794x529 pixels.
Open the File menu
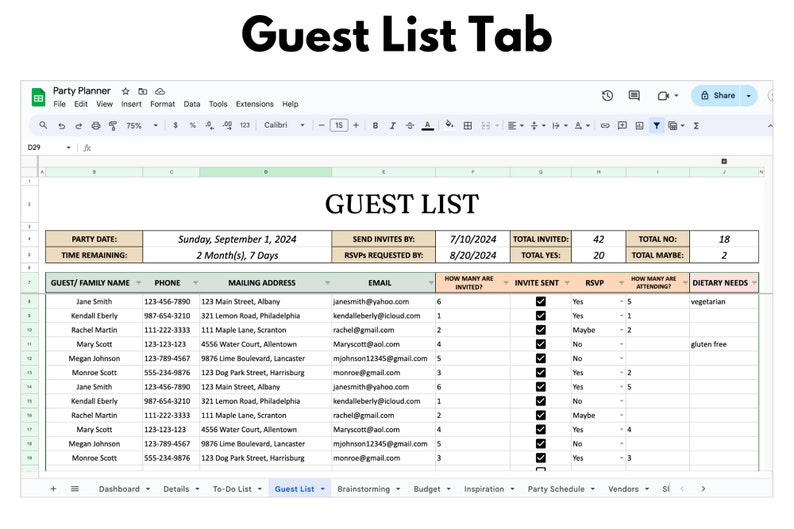(59, 104)
